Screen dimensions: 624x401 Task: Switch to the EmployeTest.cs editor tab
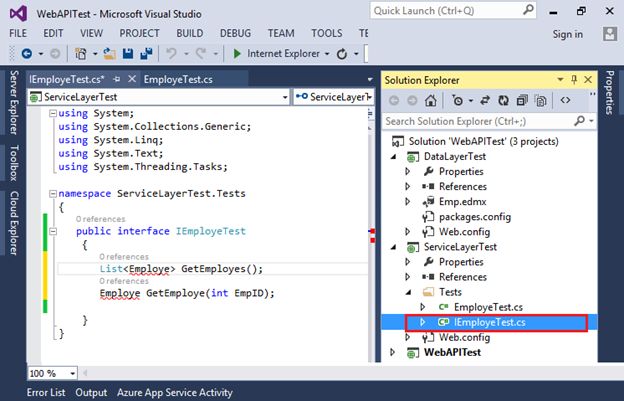coord(178,80)
